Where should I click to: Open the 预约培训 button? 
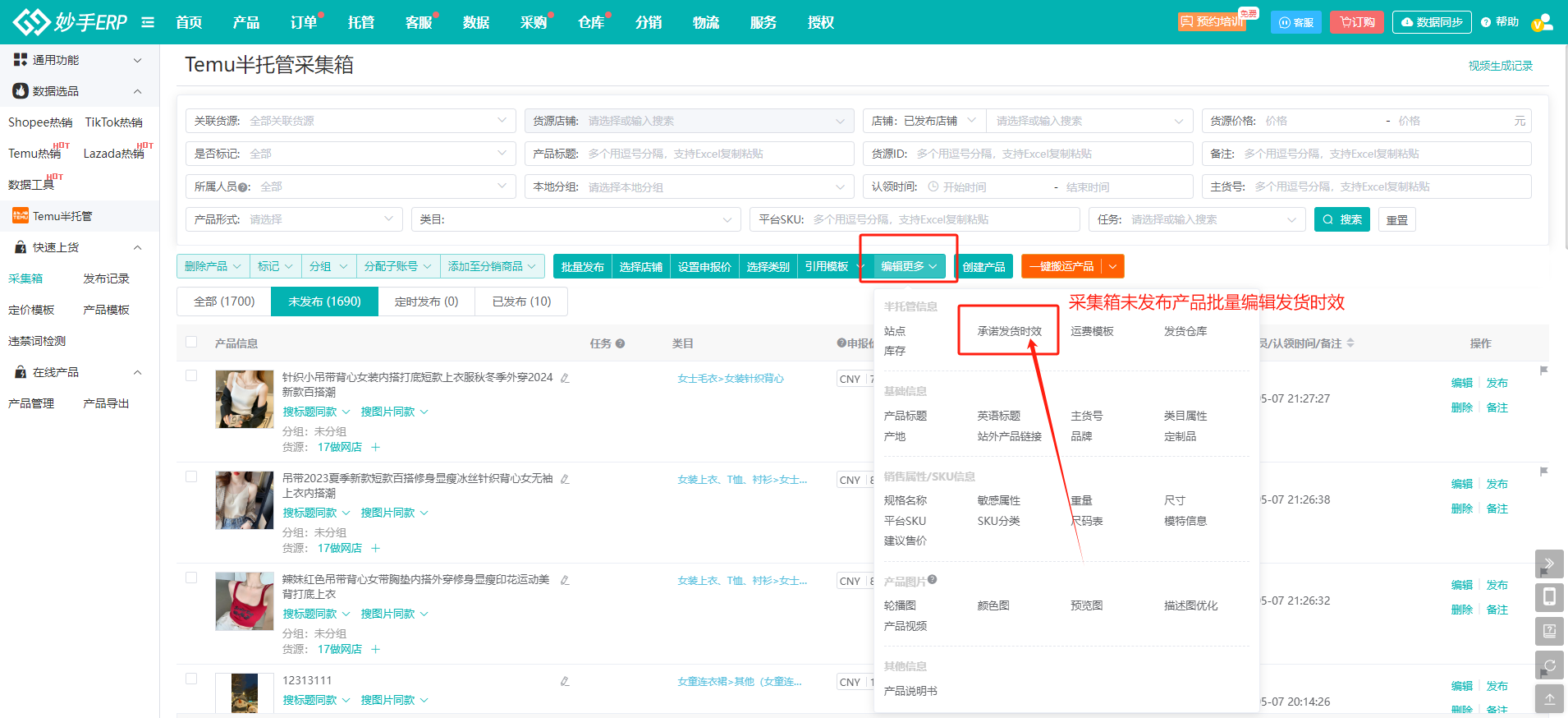click(1212, 21)
